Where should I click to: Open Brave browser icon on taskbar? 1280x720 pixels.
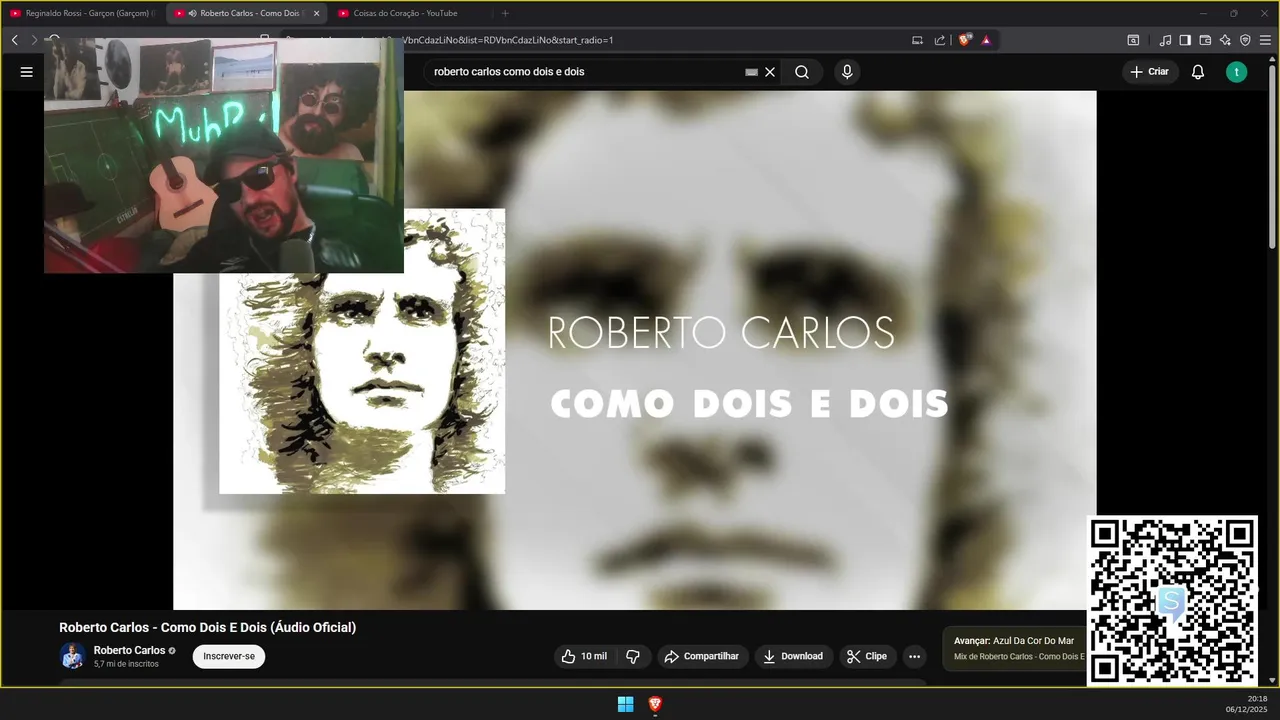click(655, 704)
